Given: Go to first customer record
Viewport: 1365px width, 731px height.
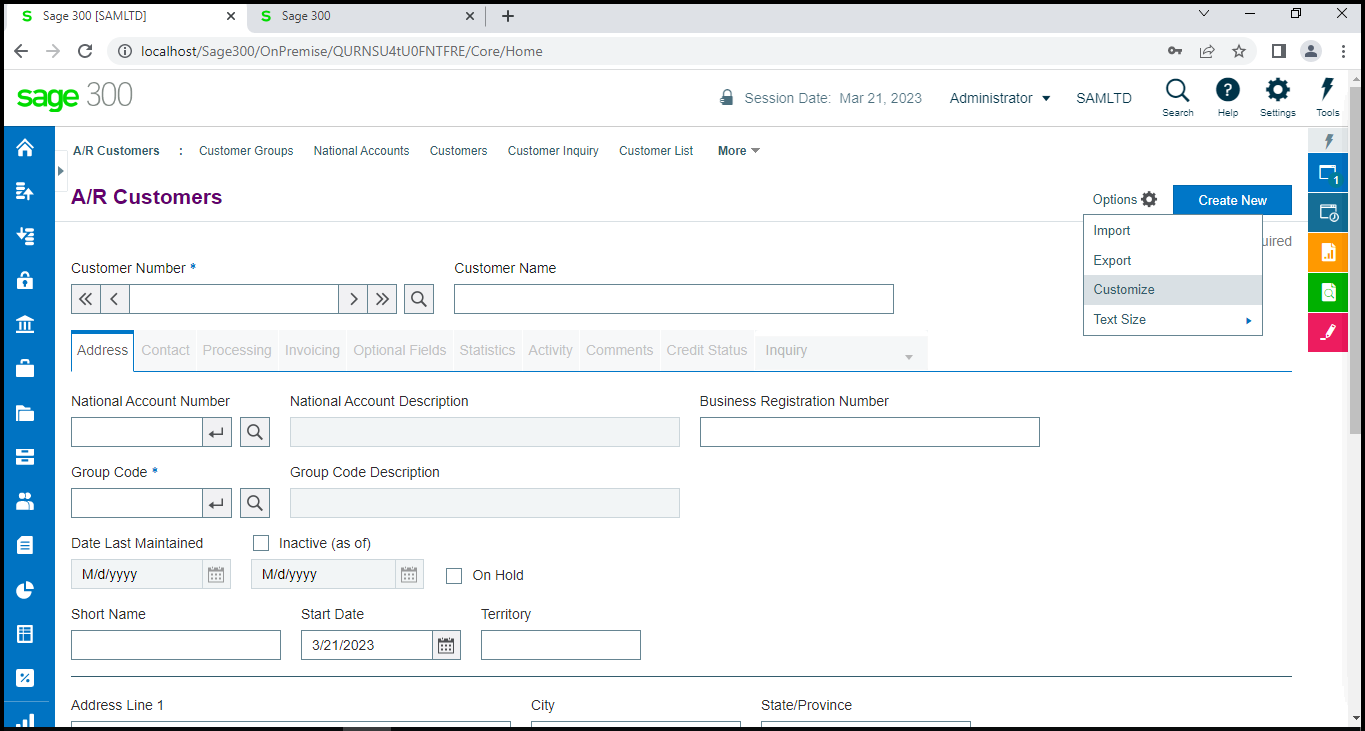Looking at the screenshot, I should [85, 299].
